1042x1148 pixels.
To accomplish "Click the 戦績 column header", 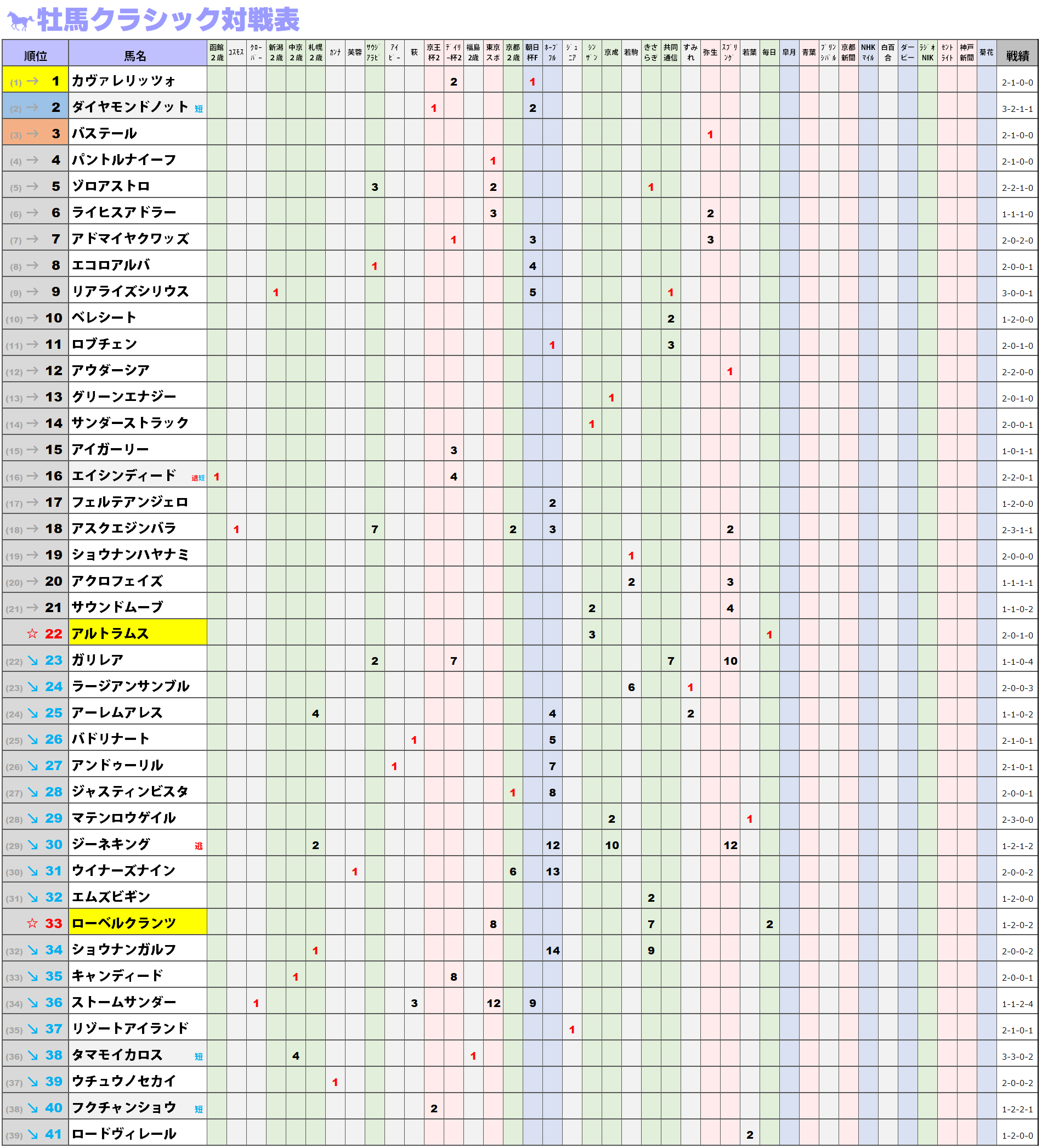I will pos(1017,53).
